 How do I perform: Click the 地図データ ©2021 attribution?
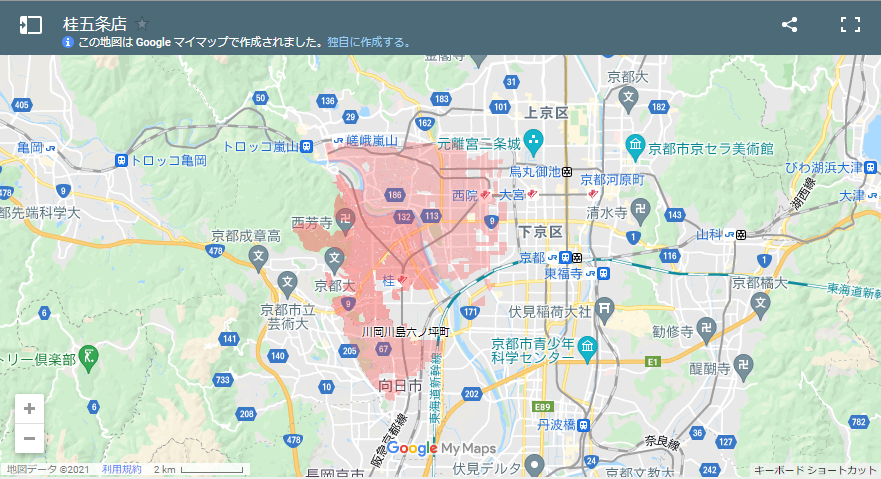(x=48, y=469)
